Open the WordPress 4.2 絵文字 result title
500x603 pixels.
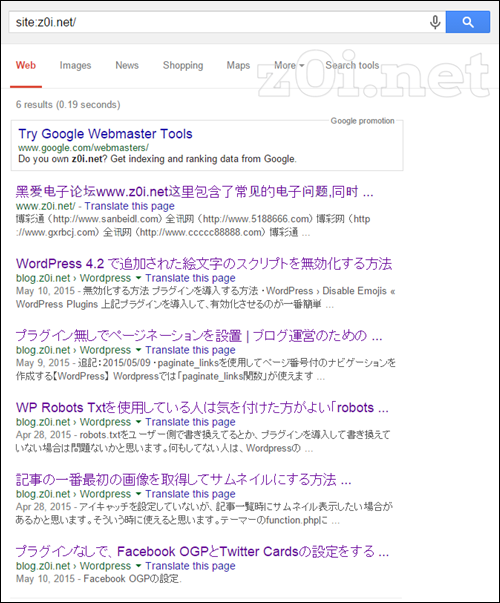pyautogui.click(x=204, y=263)
